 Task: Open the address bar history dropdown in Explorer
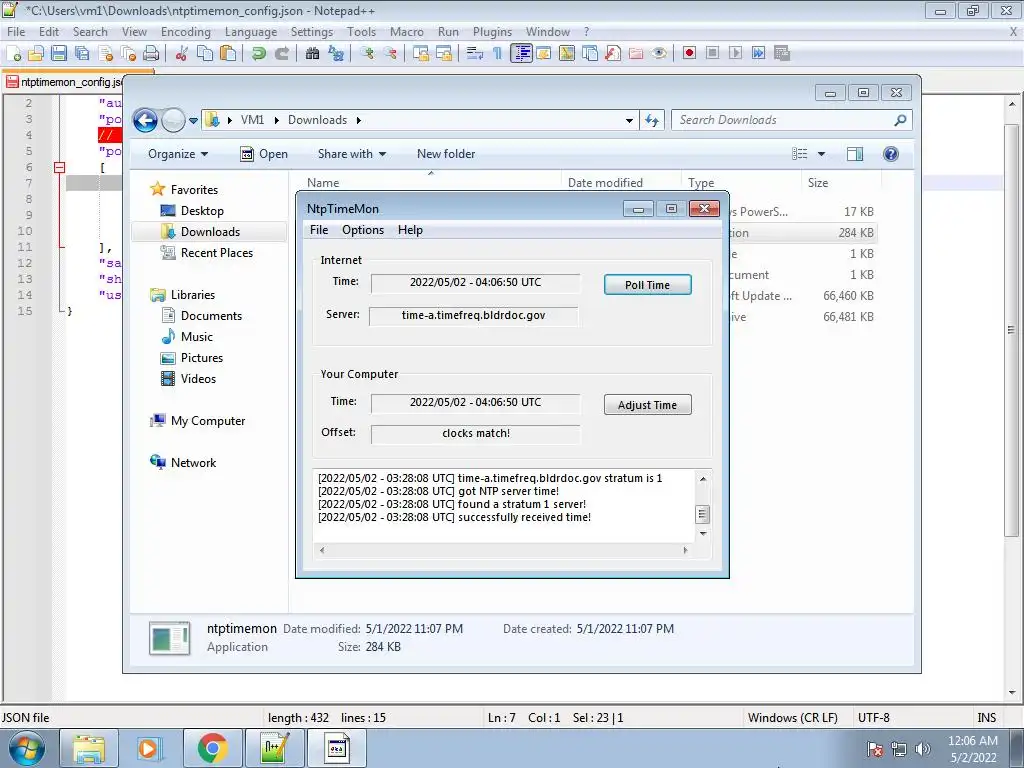point(629,121)
